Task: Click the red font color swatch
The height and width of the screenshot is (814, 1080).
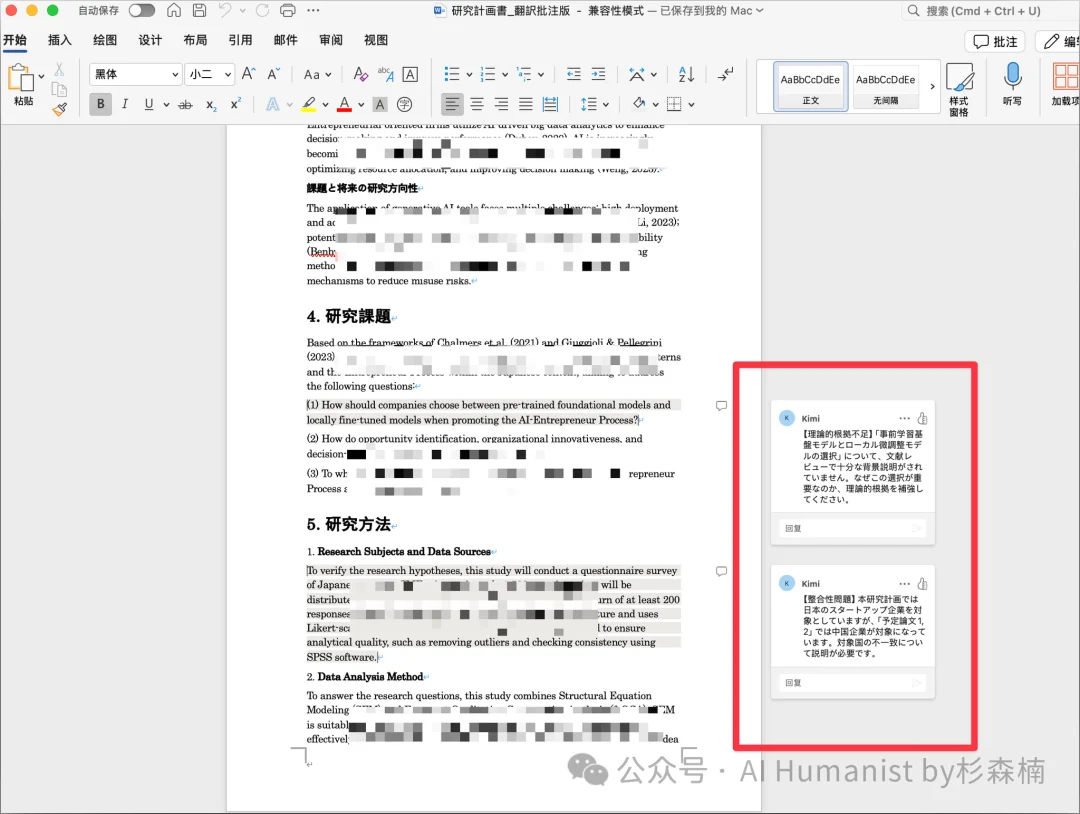Action: coord(346,103)
